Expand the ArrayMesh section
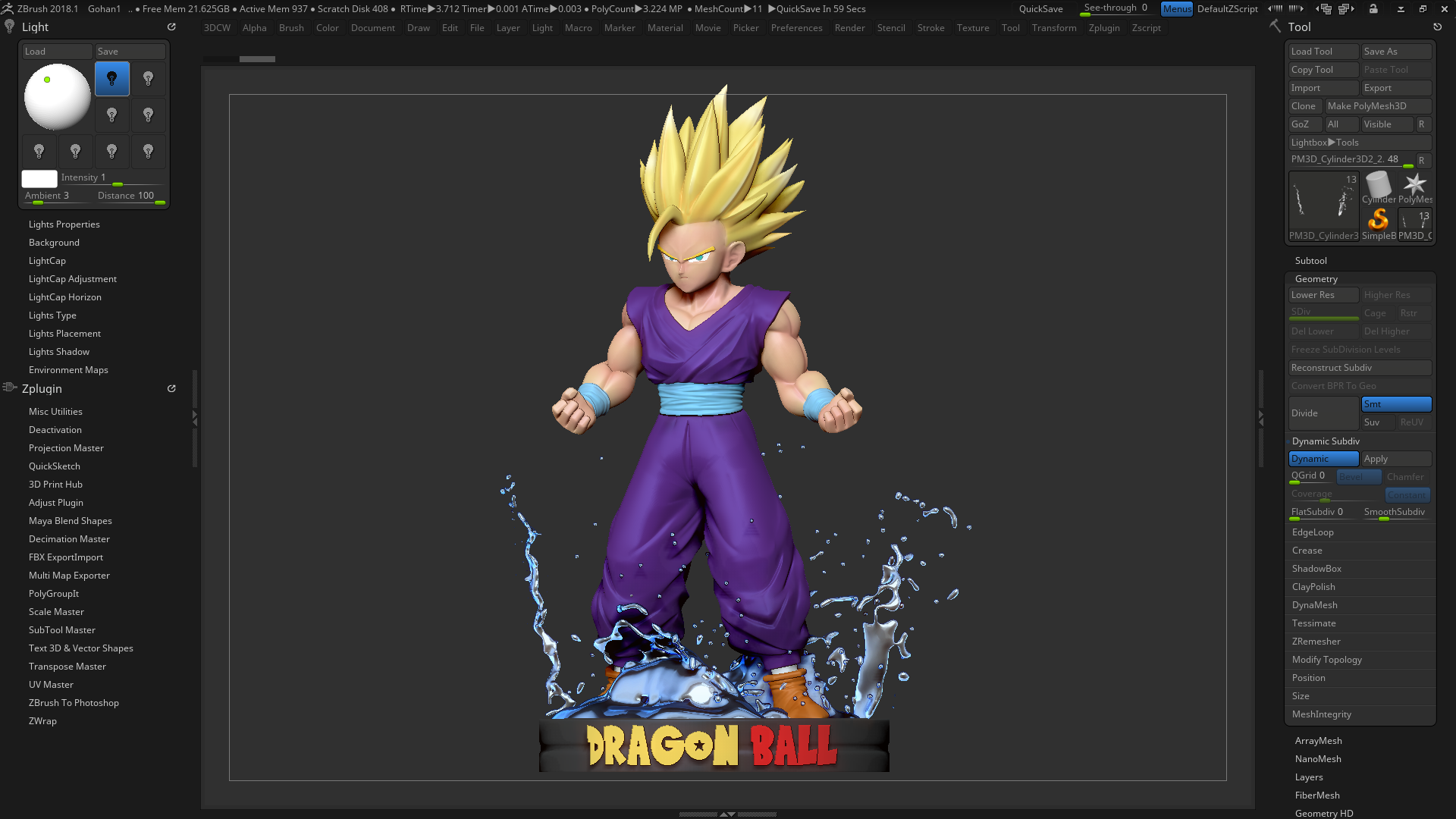The height and width of the screenshot is (819, 1456). point(1318,740)
